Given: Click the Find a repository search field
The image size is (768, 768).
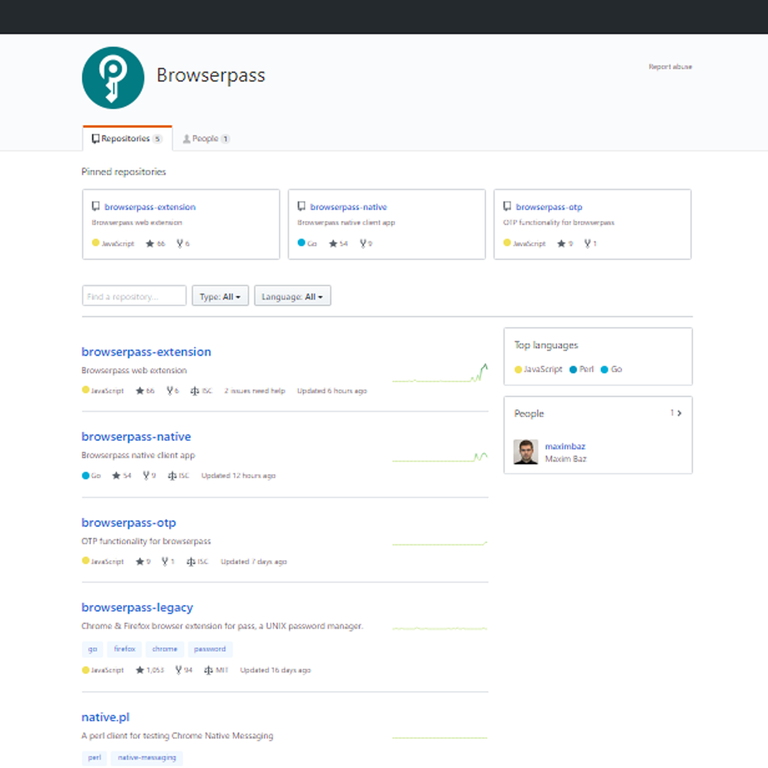Looking at the screenshot, I should pos(134,297).
